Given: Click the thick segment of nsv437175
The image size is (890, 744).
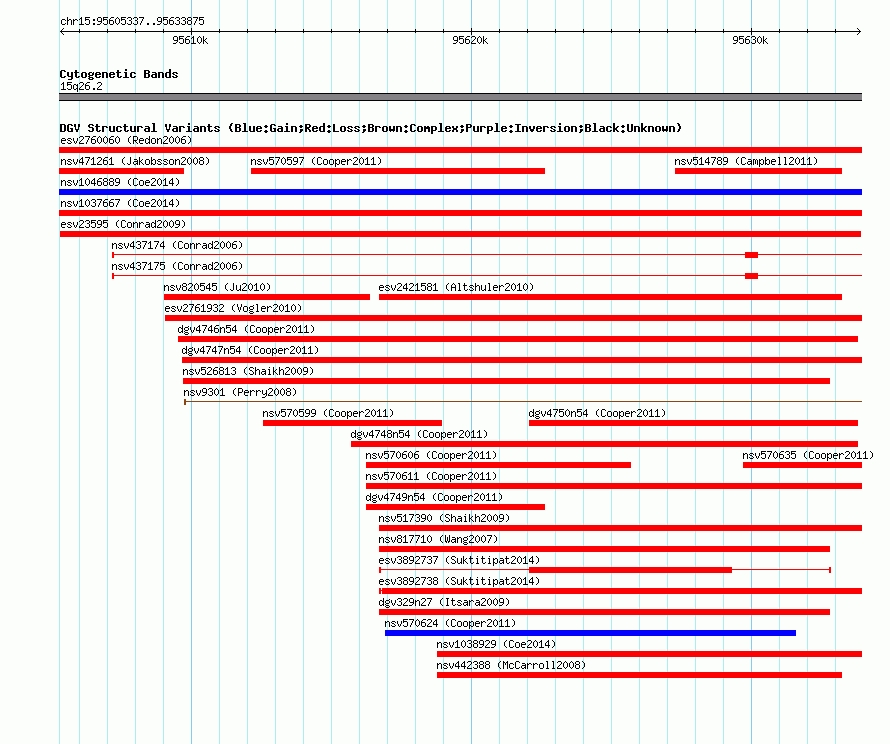Looking at the screenshot, I should pos(752,276).
